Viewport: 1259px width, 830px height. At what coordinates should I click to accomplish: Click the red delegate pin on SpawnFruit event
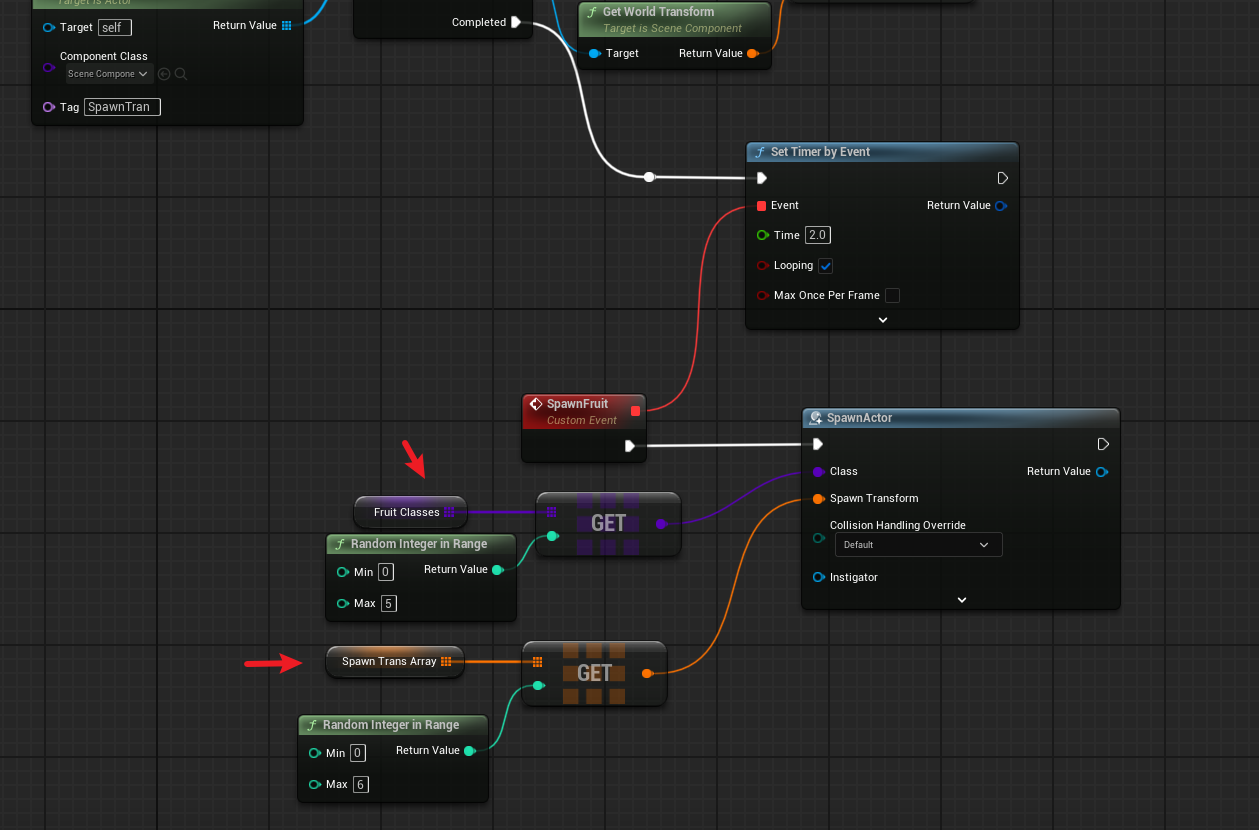tap(635, 410)
